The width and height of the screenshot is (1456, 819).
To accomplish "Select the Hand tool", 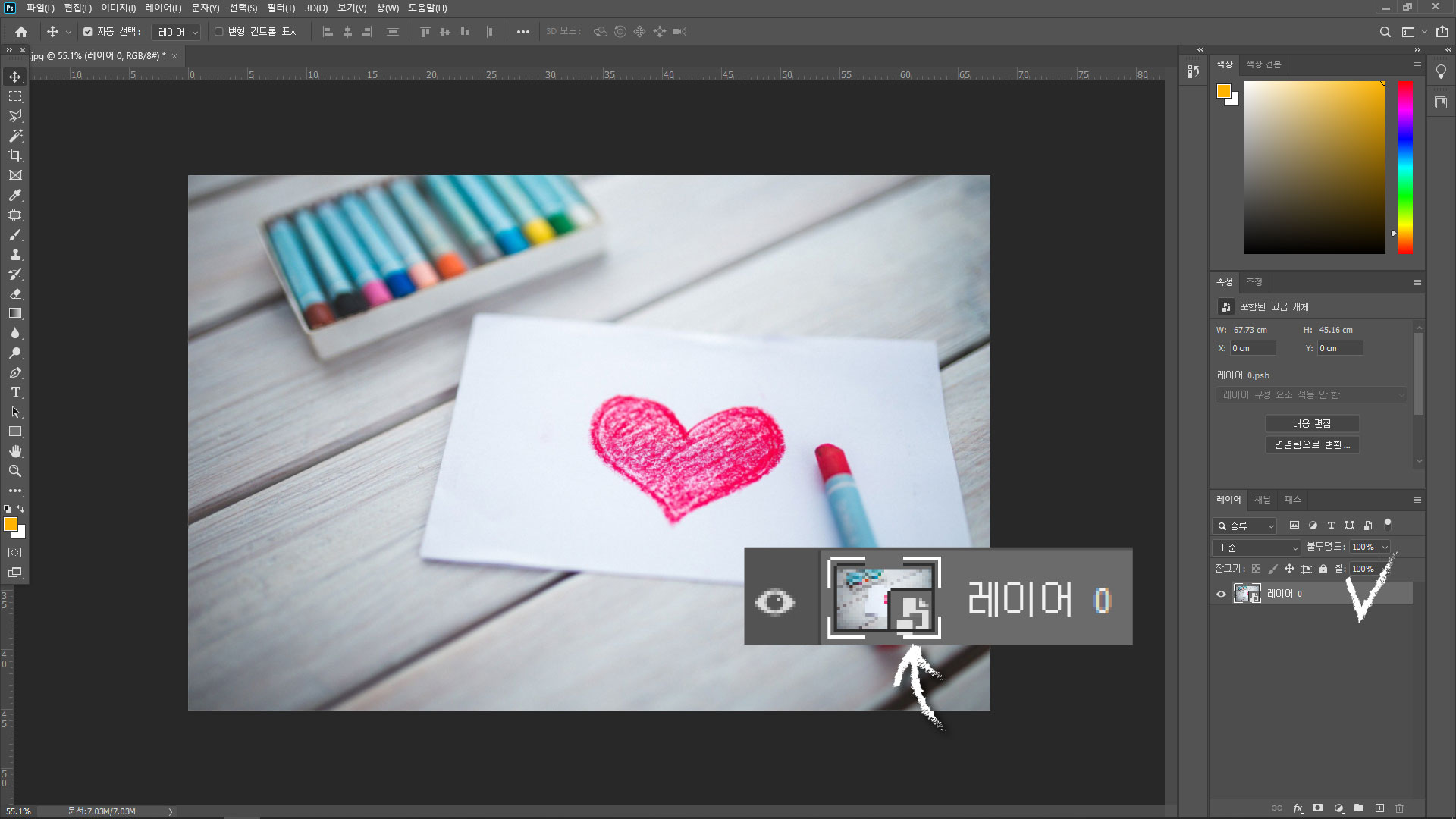I will point(15,451).
